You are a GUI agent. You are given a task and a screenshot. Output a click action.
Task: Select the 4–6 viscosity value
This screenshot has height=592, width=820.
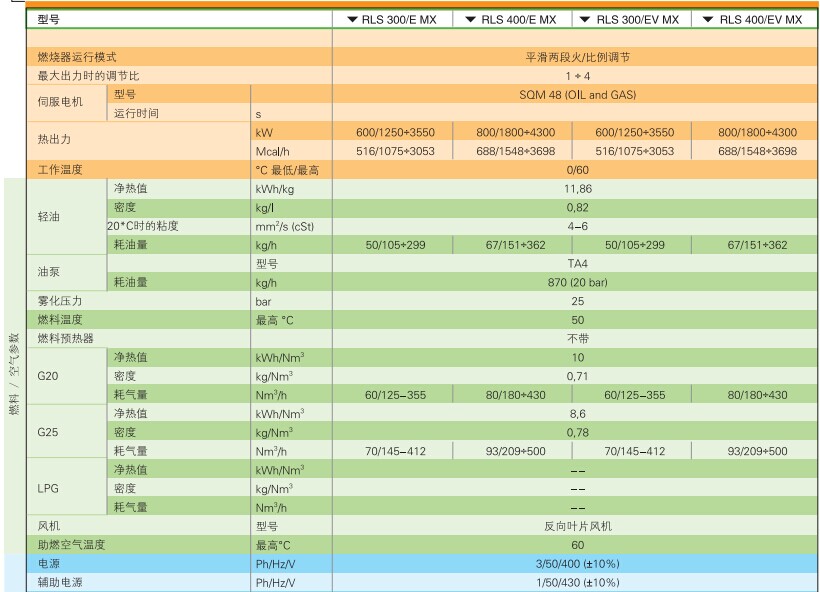577,226
